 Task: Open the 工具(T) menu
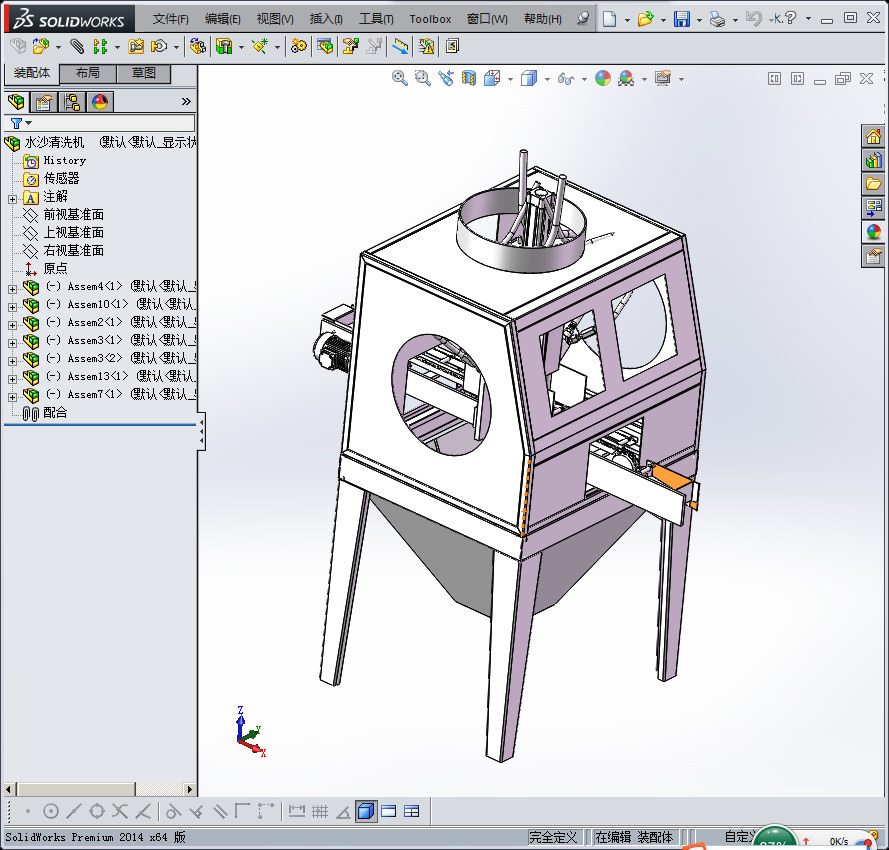click(x=376, y=19)
